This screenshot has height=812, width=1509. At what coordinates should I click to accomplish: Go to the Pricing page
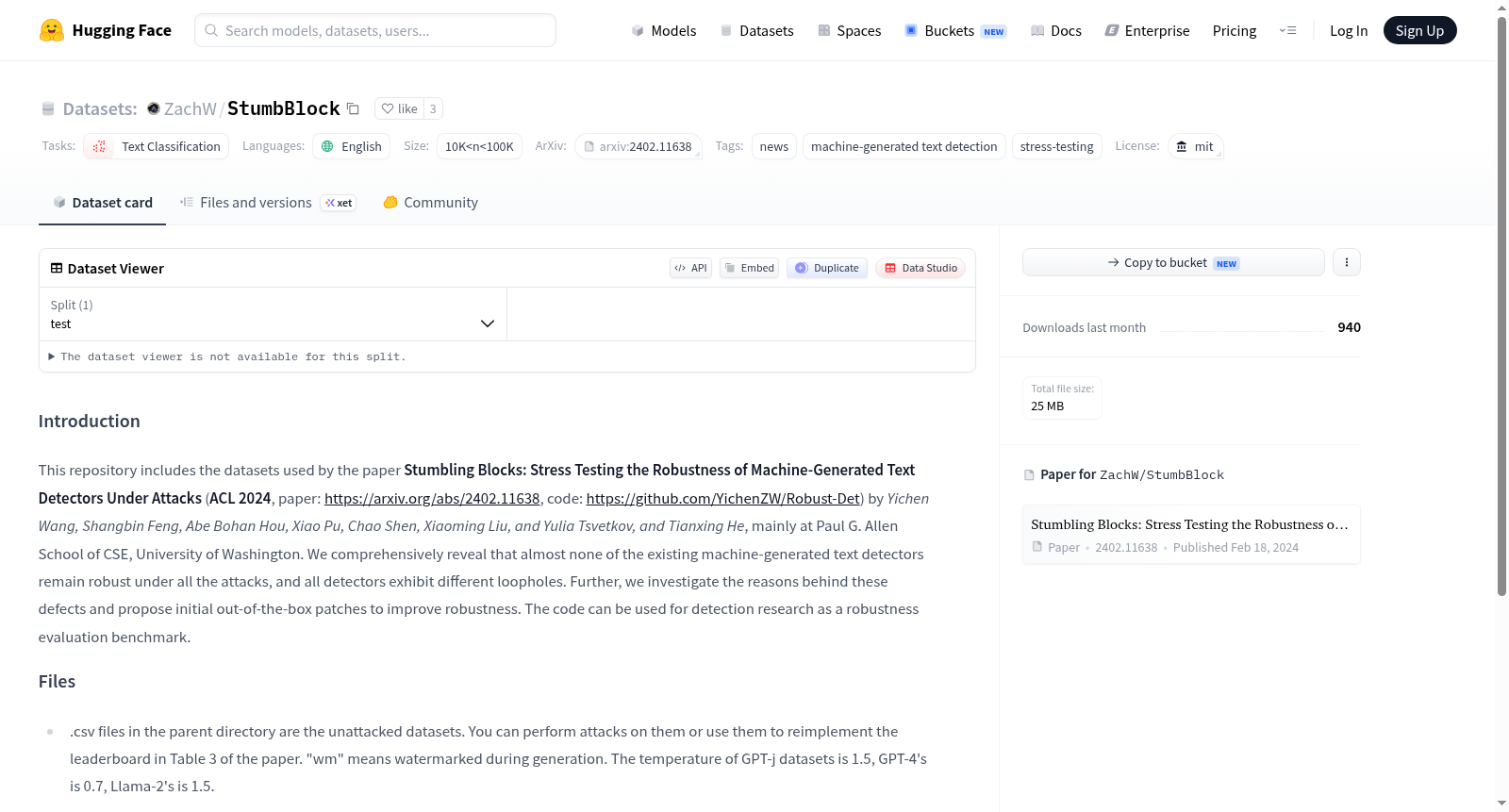[1235, 30]
